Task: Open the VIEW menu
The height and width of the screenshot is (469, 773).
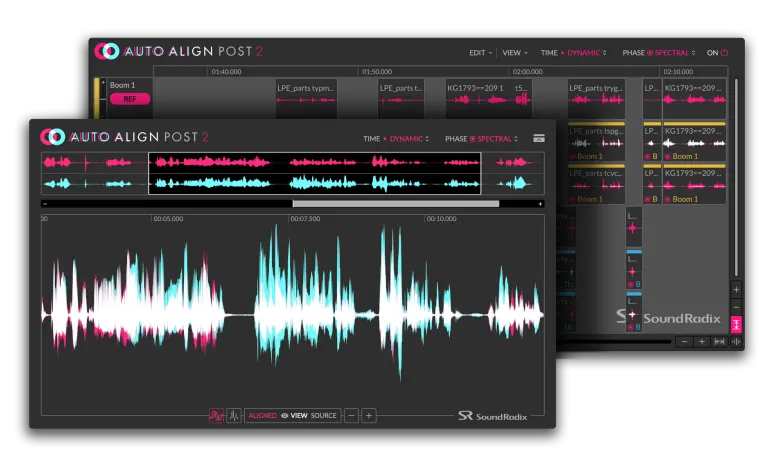Action: pos(514,52)
